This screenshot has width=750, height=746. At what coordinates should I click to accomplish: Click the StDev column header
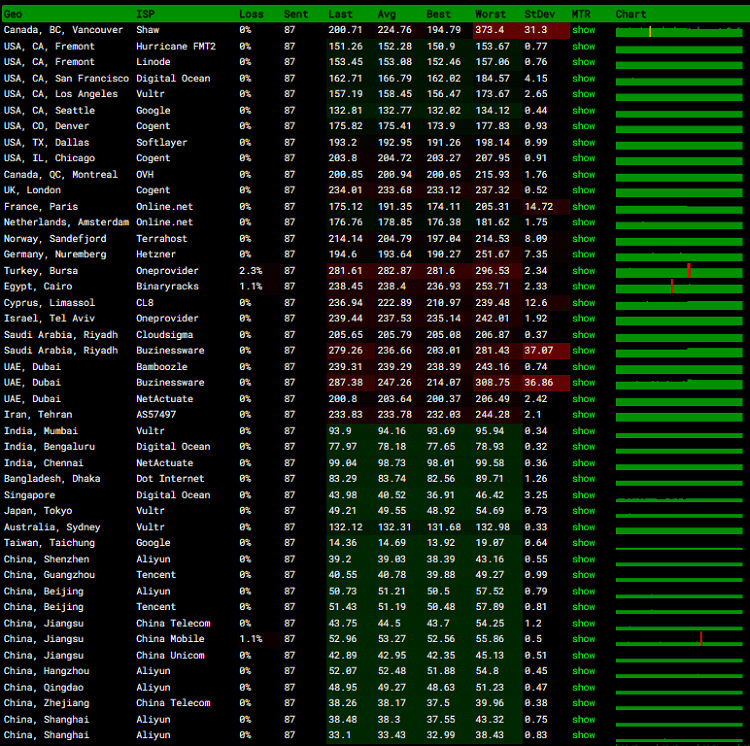(x=539, y=14)
